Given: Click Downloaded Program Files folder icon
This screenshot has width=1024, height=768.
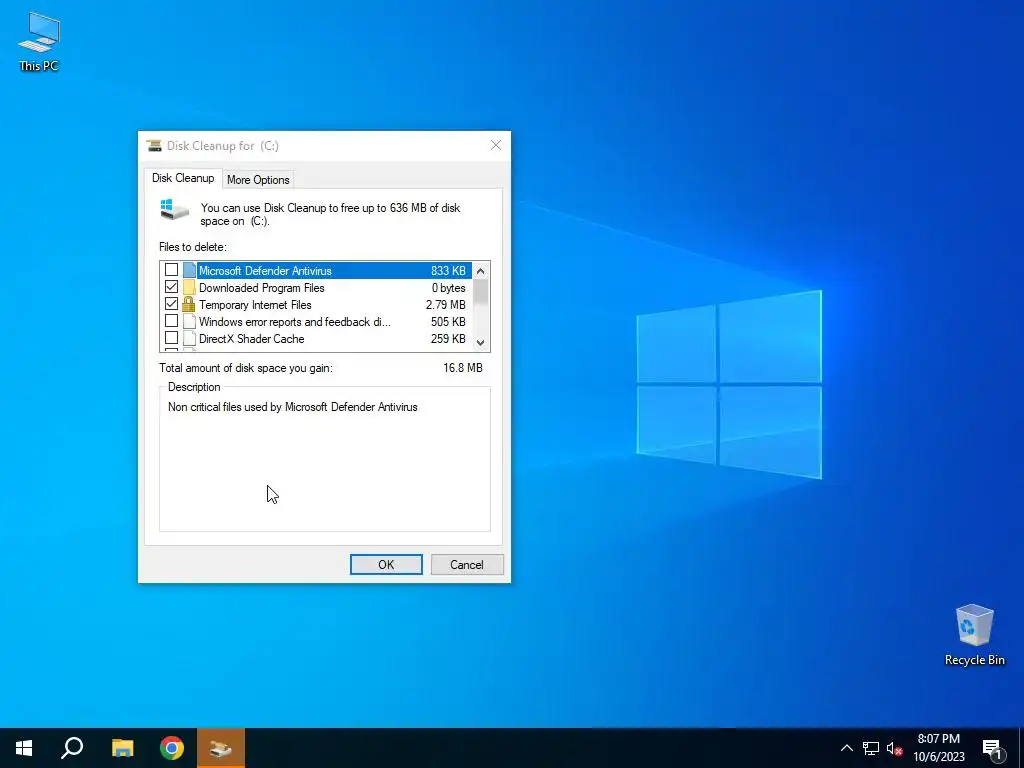Looking at the screenshot, I should (x=189, y=287).
